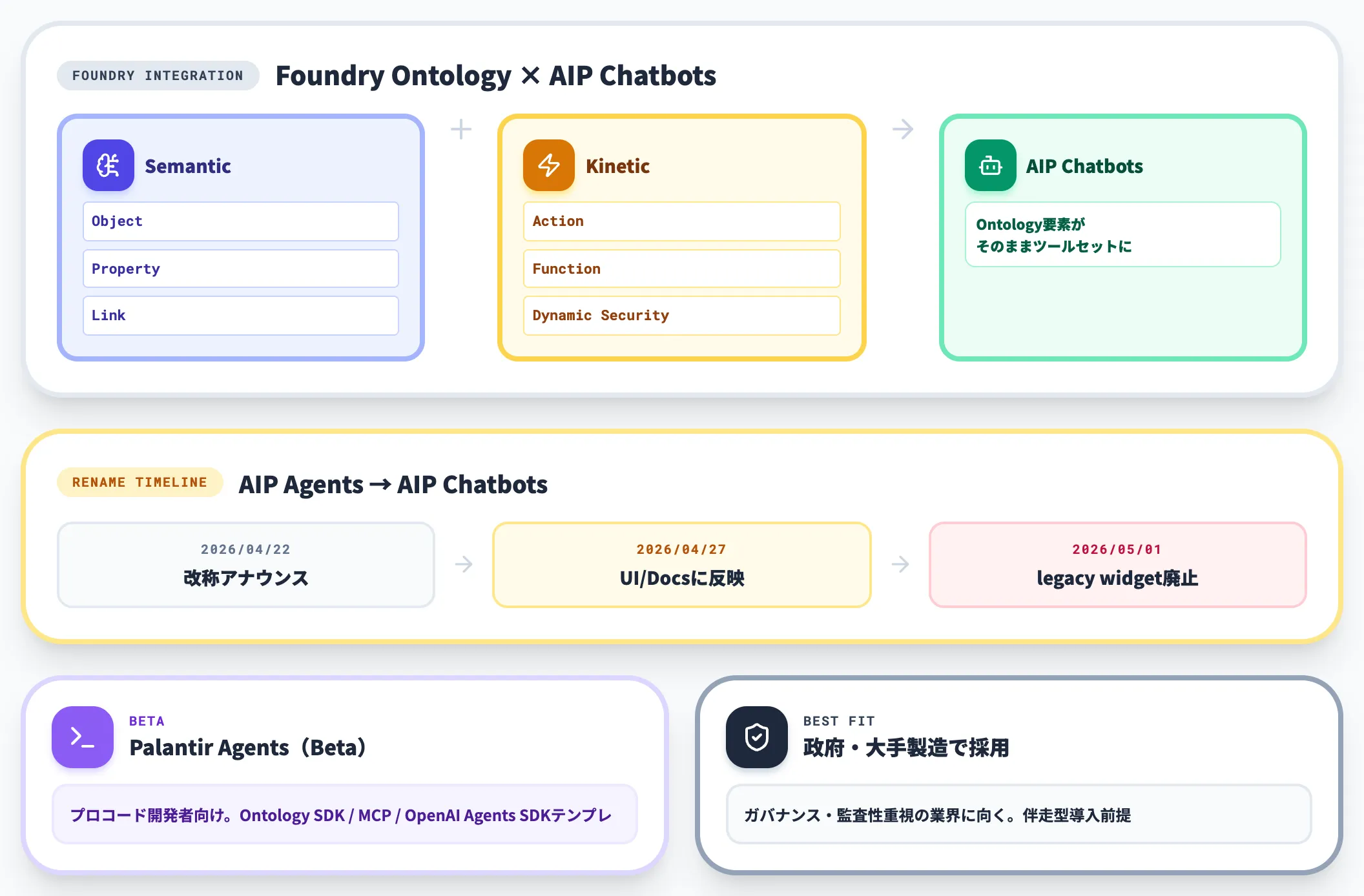Click the 2026/04/22 改称アナウンス card
This screenshot has height=896, width=1364.
click(246, 565)
